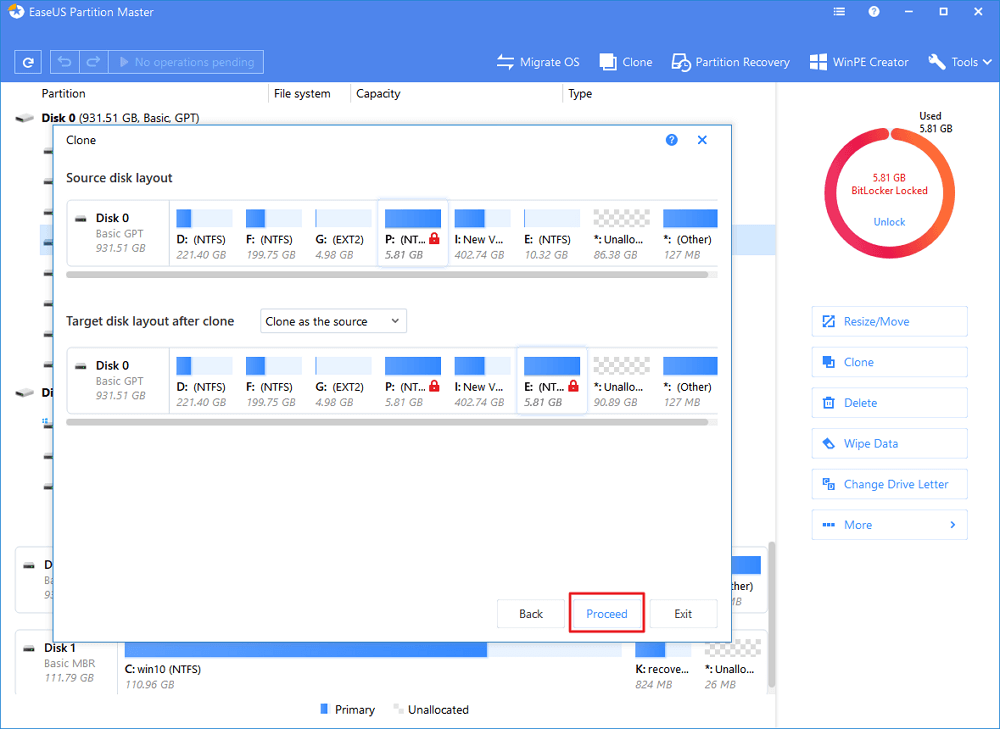This screenshot has height=729, width=1000.
Task: Click the source disk layout horizontal scrollbar
Action: [x=387, y=275]
